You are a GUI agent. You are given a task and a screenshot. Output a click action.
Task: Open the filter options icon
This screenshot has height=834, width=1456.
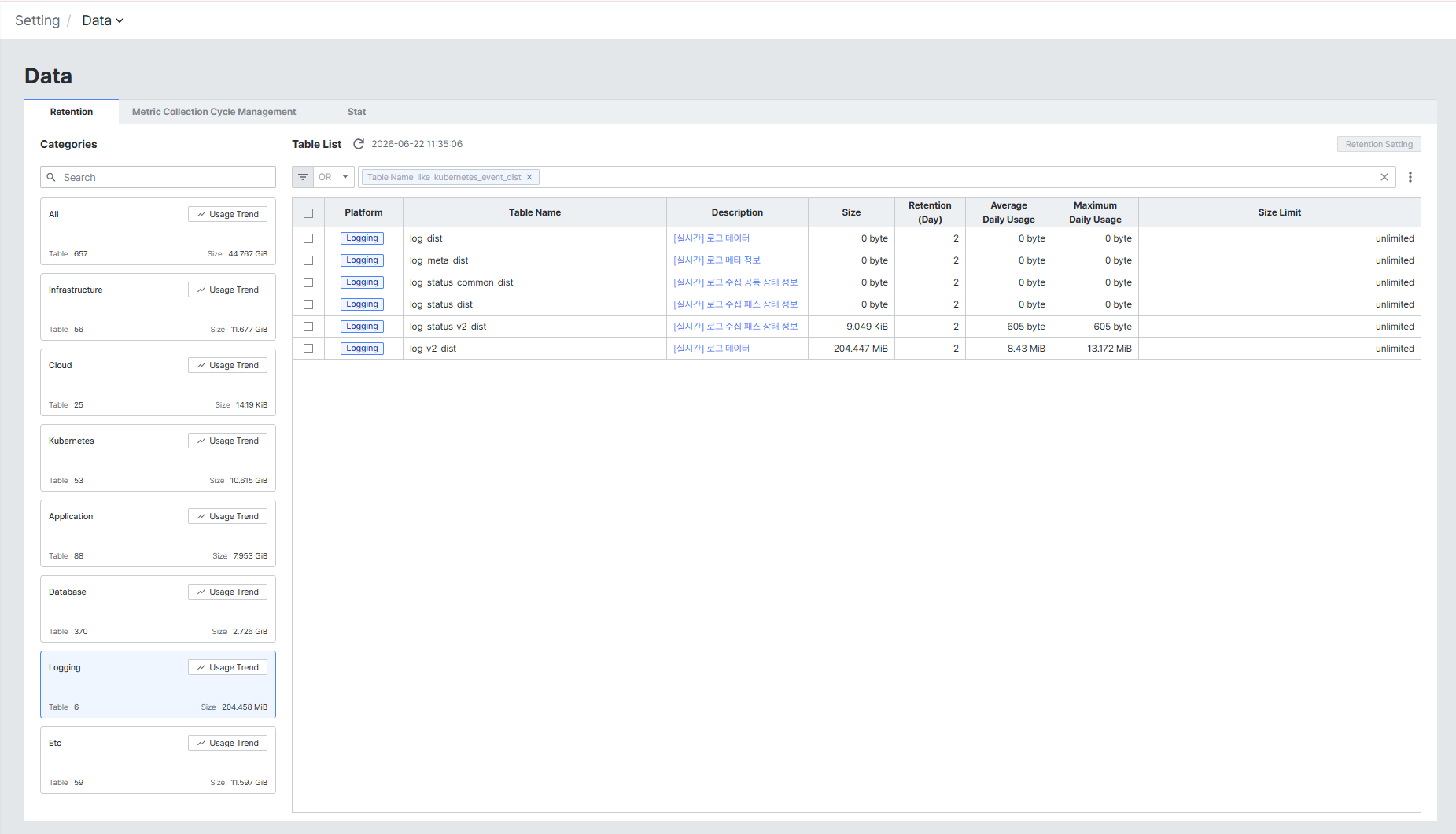(x=303, y=177)
